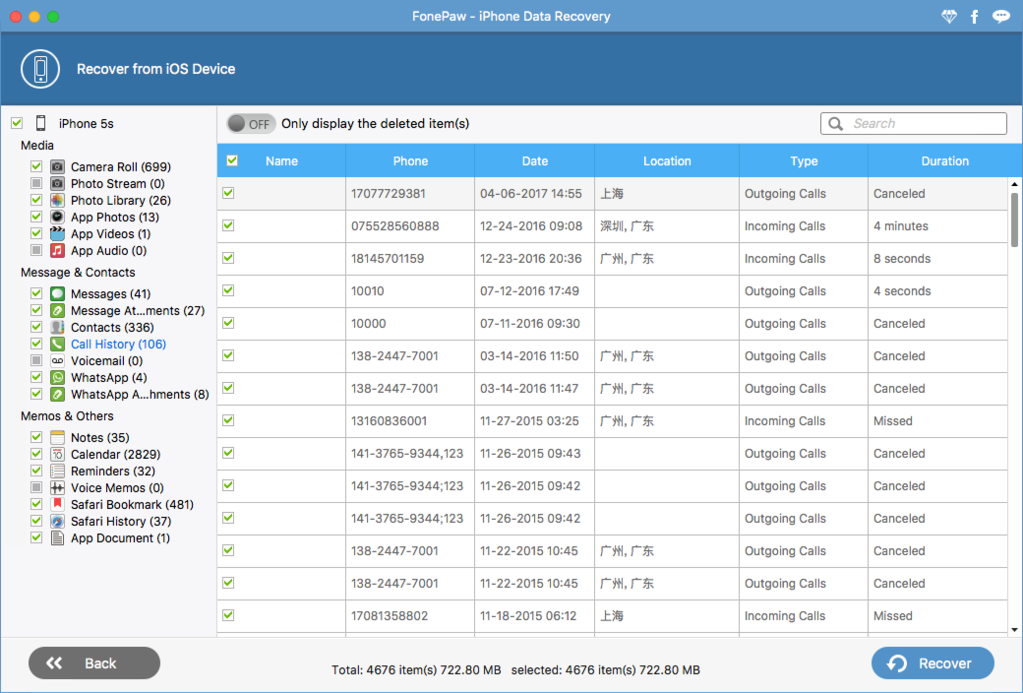Uncheck the iPhone 5s checkbox
Image resolution: width=1023 pixels, height=693 pixels.
(17, 122)
